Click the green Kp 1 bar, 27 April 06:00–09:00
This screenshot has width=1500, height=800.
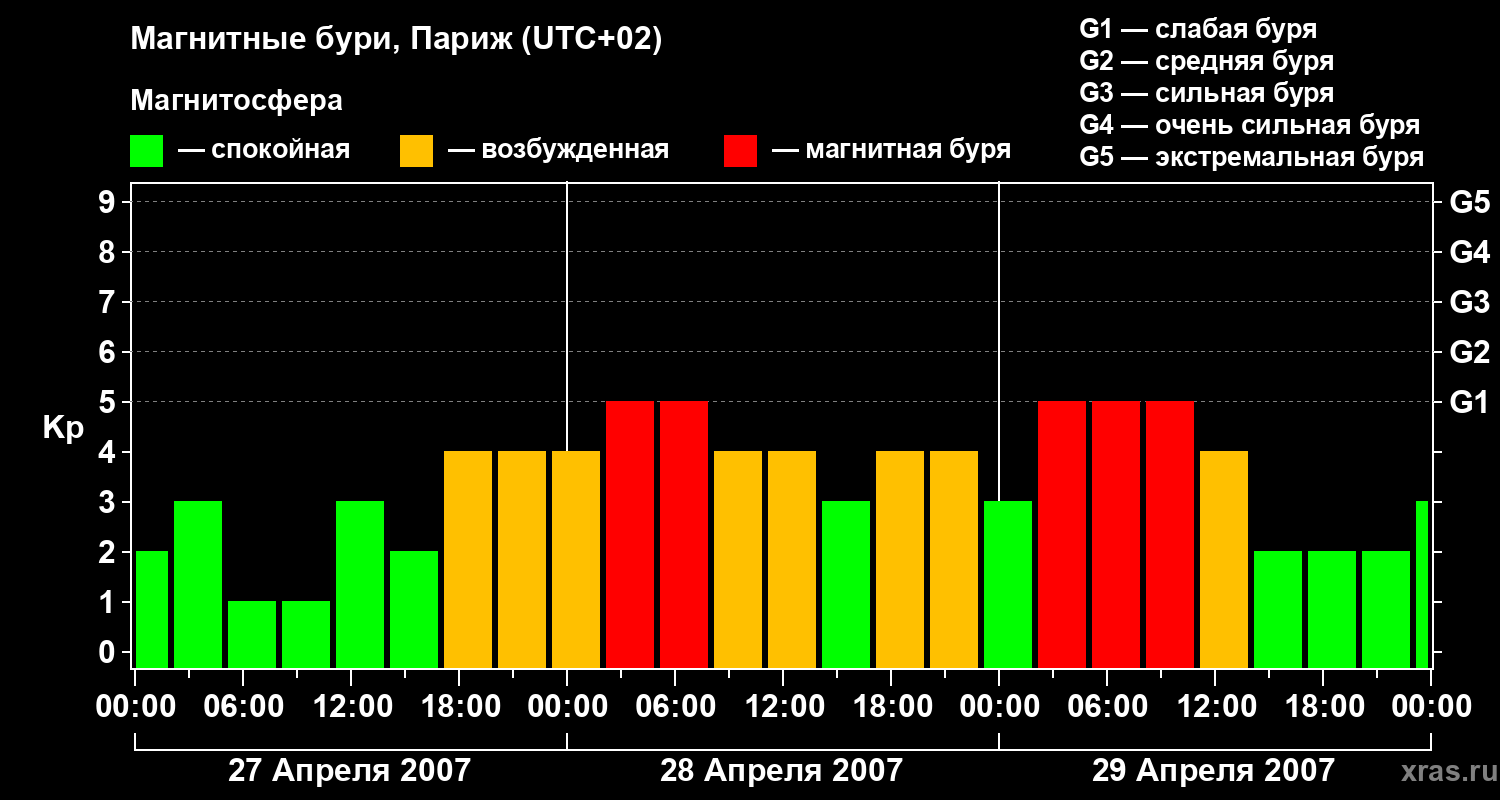pos(252,635)
